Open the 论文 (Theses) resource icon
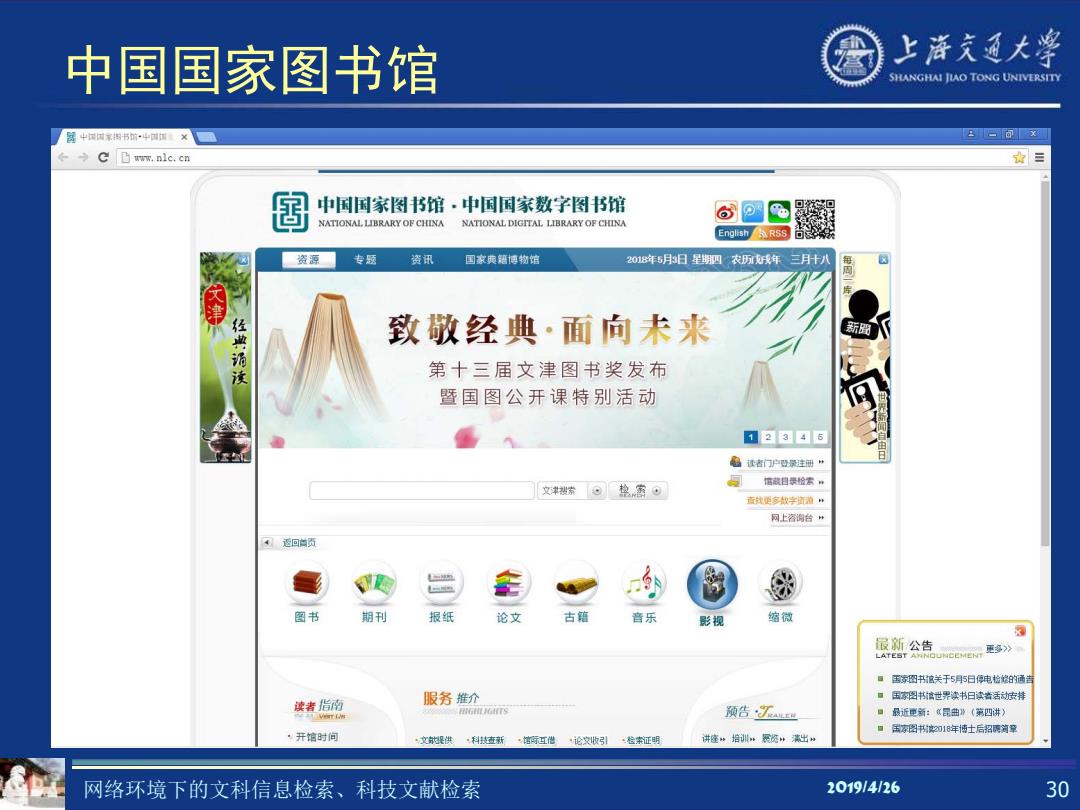 point(509,592)
